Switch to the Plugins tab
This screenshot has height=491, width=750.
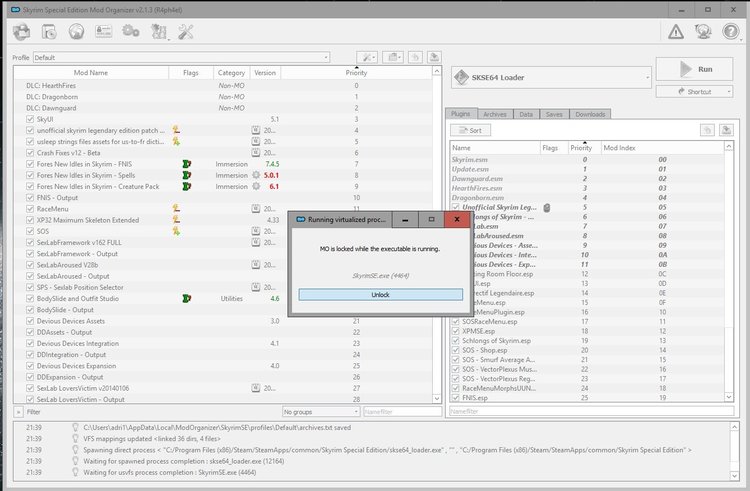(461, 114)
